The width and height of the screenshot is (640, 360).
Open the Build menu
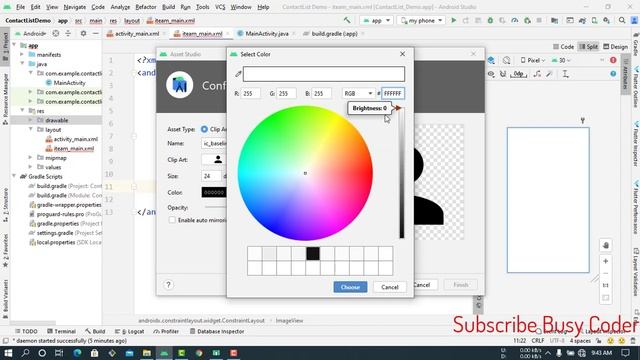[x=168, y=7]
